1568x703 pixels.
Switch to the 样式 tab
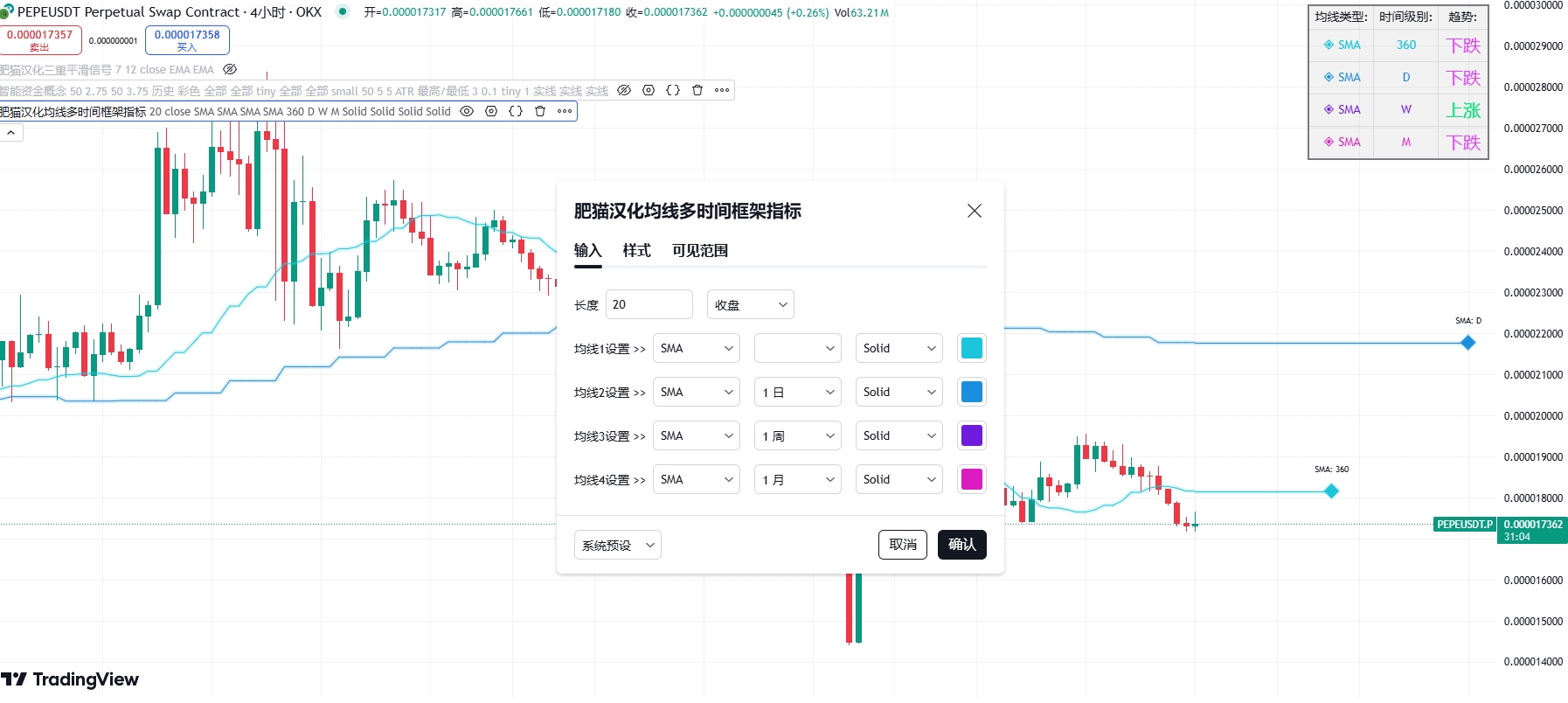(636, 251)
